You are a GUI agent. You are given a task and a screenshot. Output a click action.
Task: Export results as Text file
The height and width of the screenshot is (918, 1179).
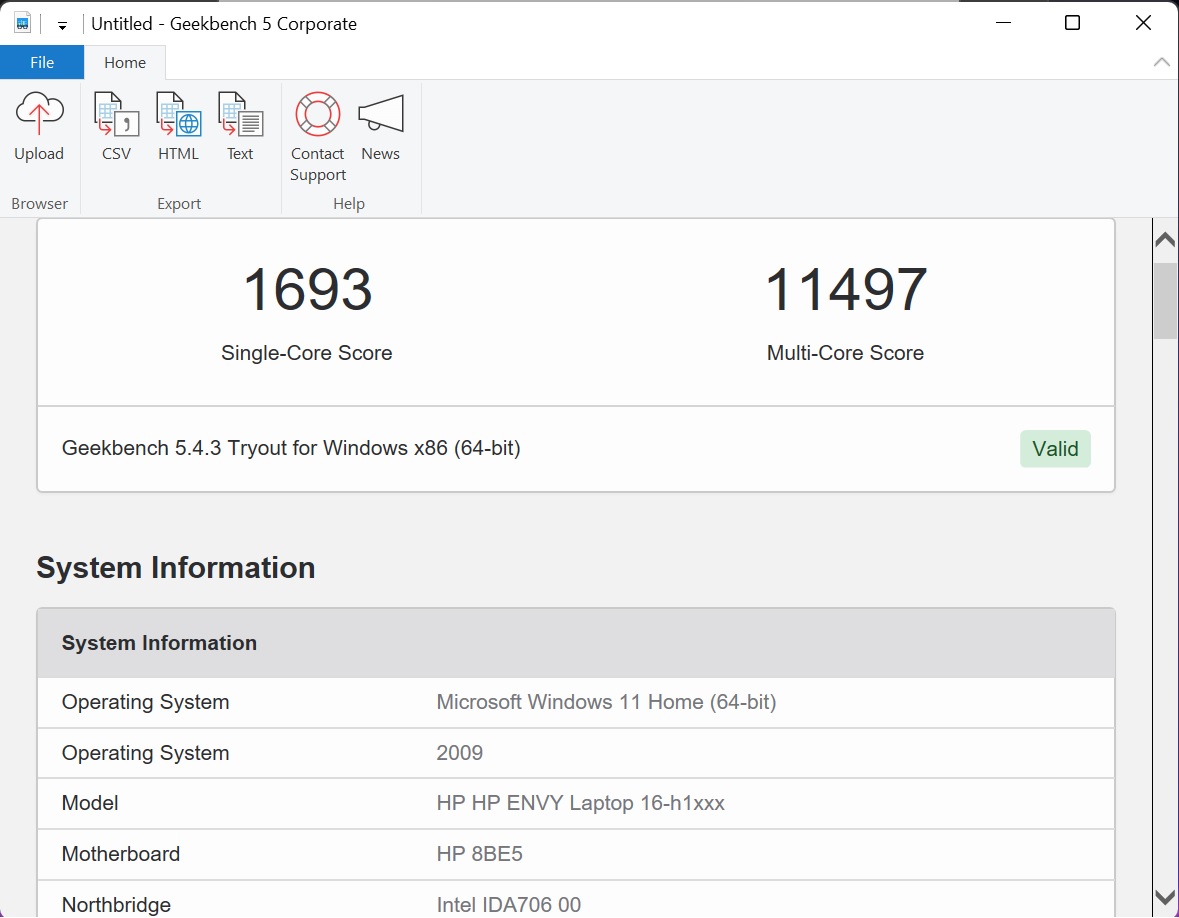(x=240, y=115)
